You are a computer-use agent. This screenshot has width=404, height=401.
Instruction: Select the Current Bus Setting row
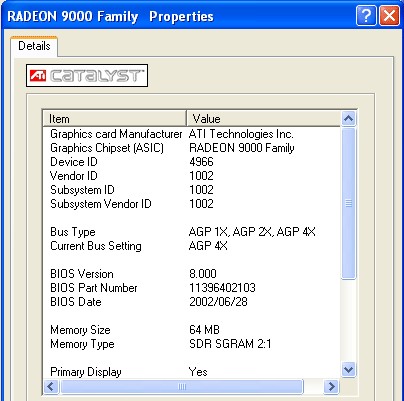[192, 246]
